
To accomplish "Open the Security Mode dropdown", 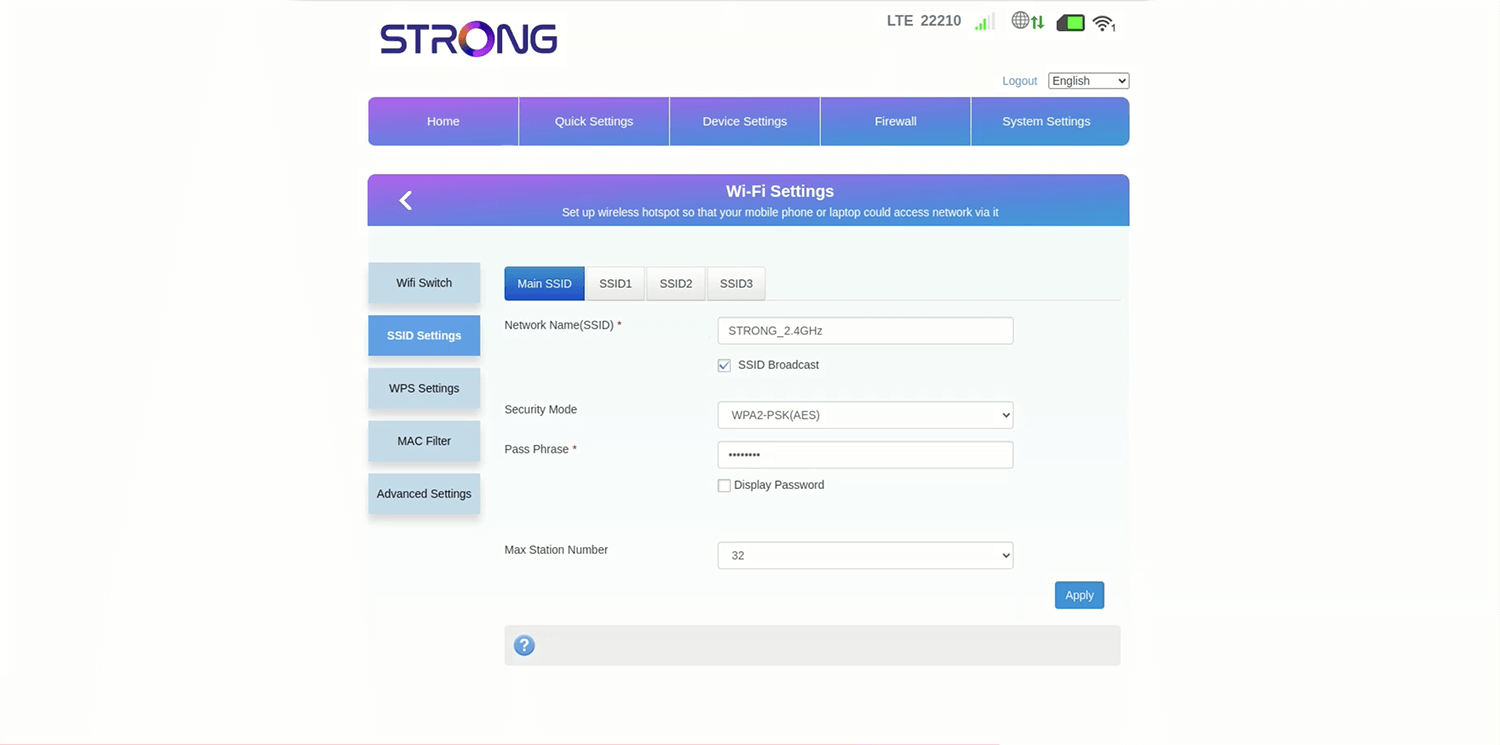I will [x=865, y=415].
